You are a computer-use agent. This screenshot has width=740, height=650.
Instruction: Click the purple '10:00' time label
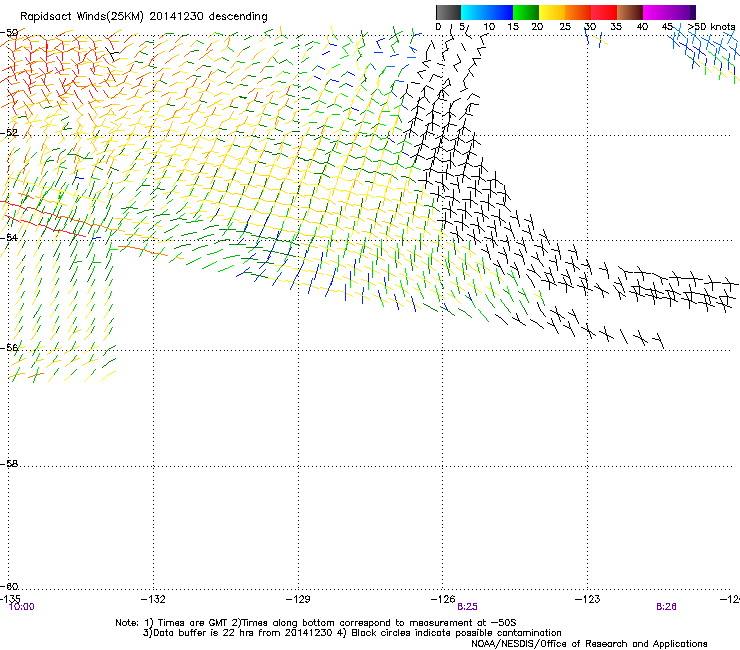point(22,607)
